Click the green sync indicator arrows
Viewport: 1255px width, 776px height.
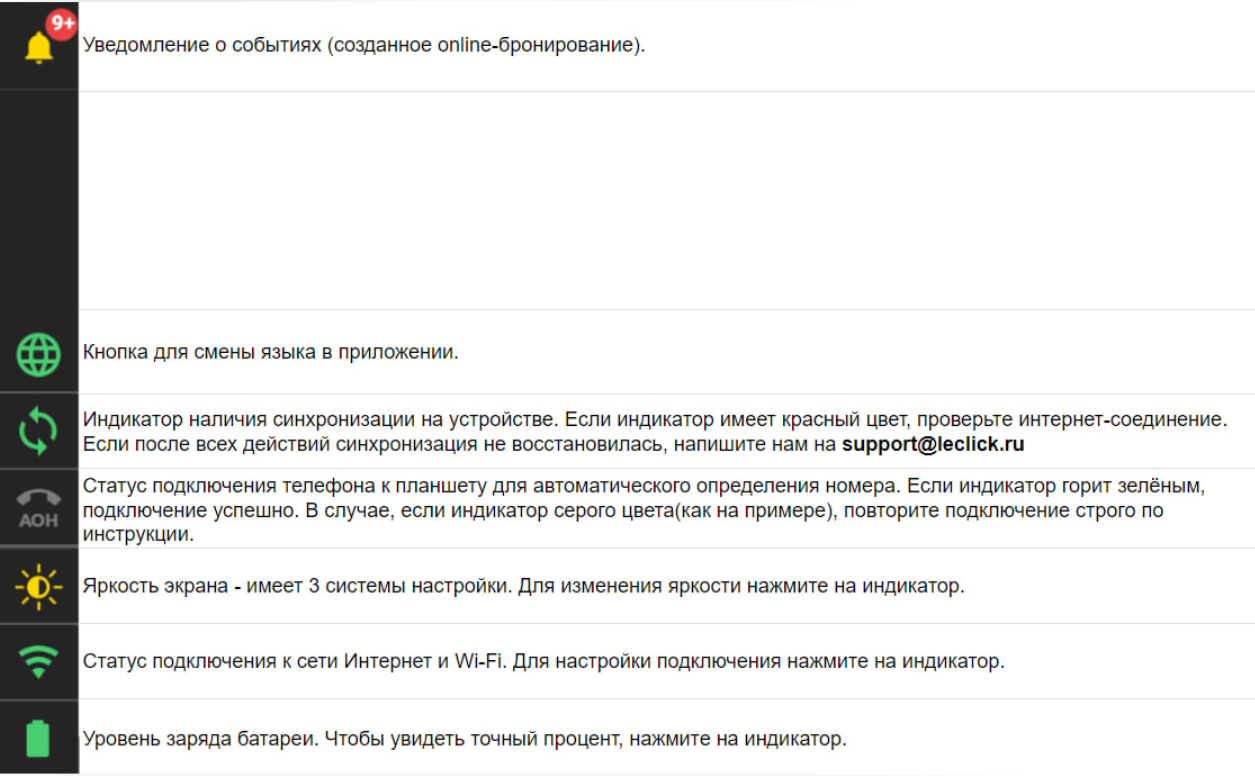(38, 431)
